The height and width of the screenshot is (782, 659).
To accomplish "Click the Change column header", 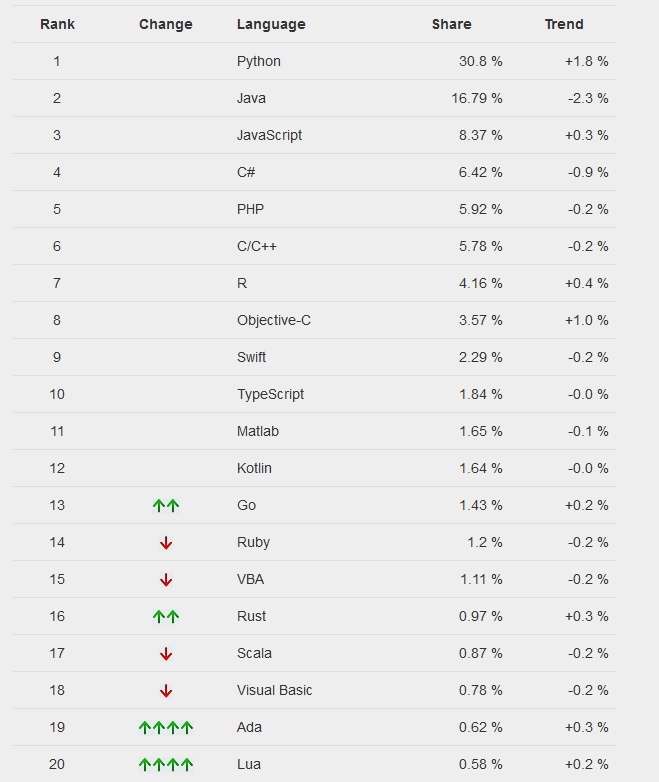I will 166,24.
